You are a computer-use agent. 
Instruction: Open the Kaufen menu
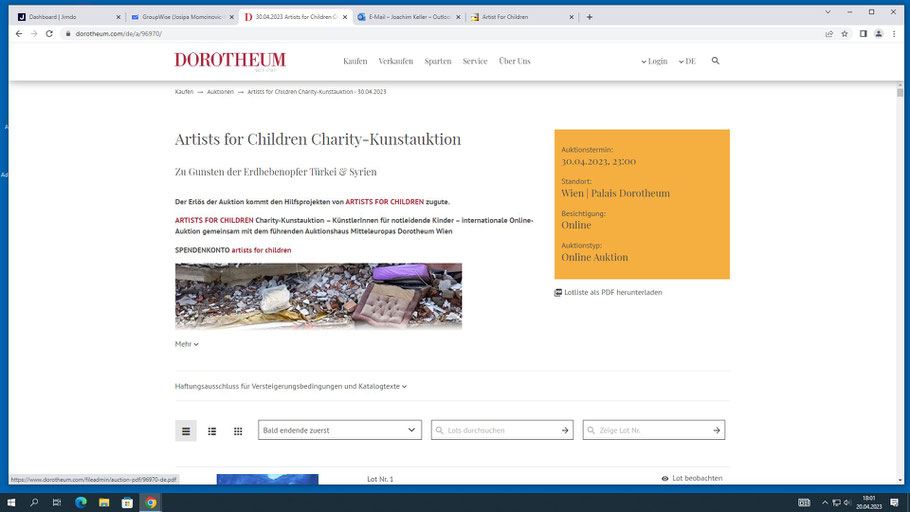tap(355, 61)
